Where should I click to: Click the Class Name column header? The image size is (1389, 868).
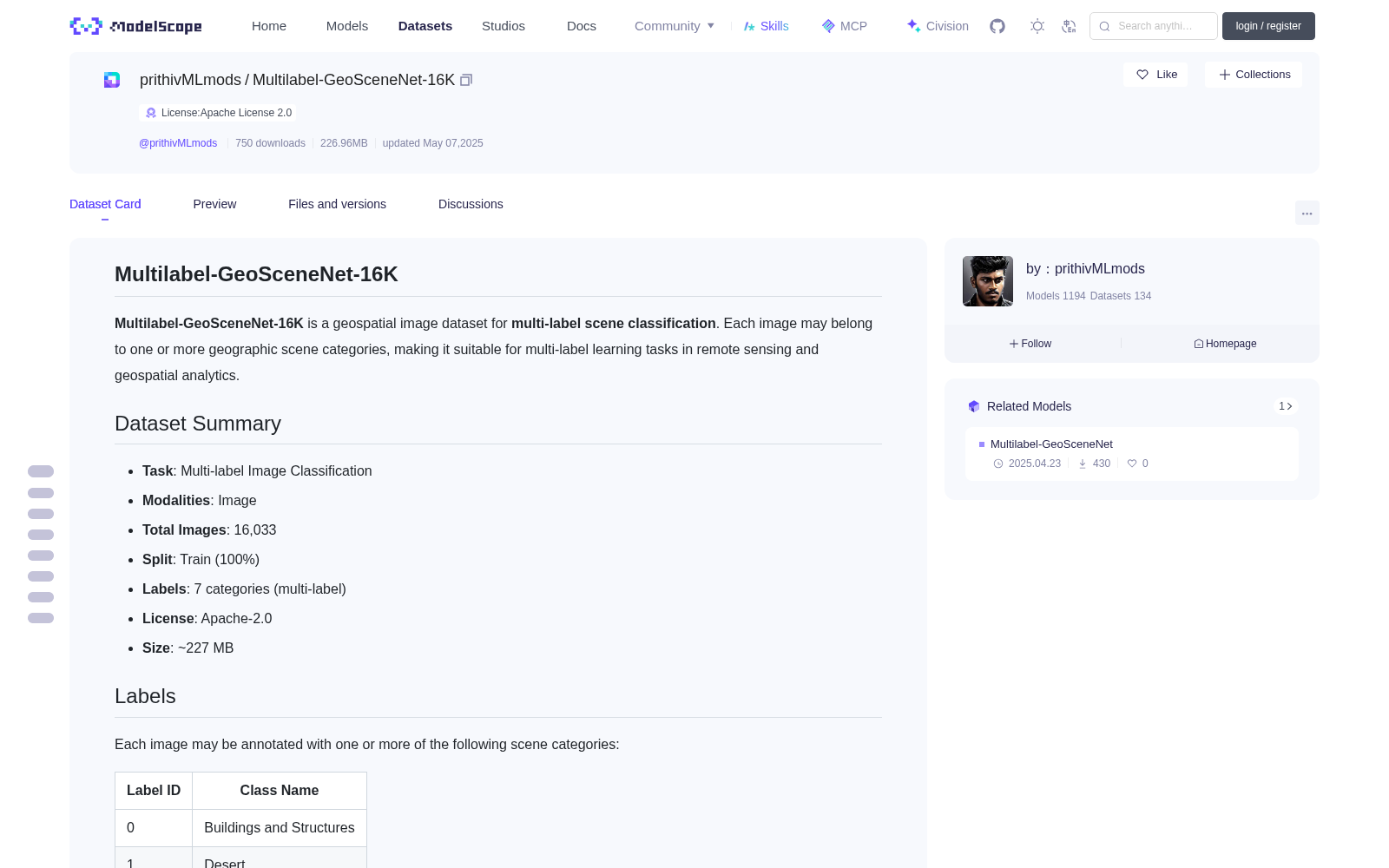point(280,791)
